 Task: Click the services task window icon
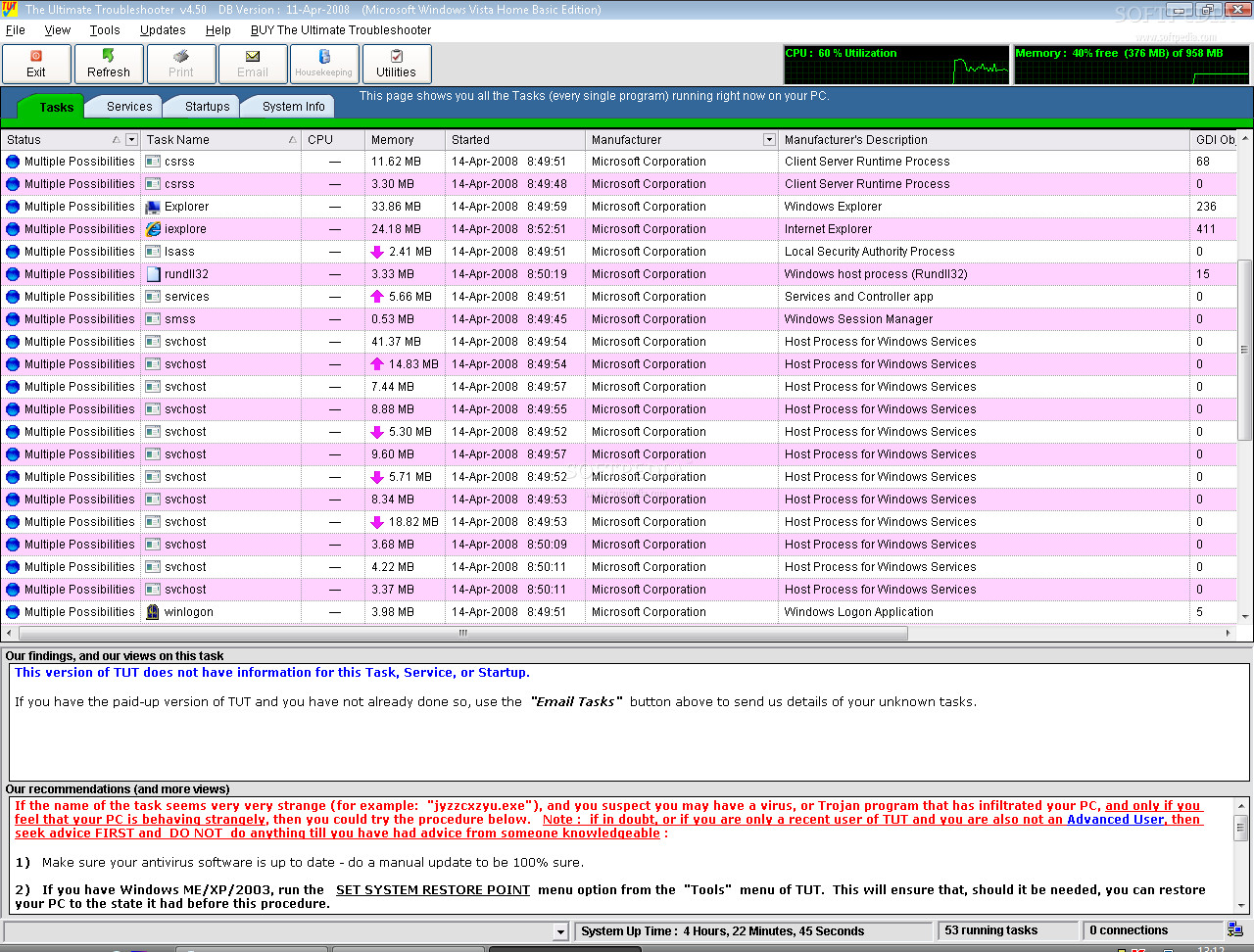153,297
